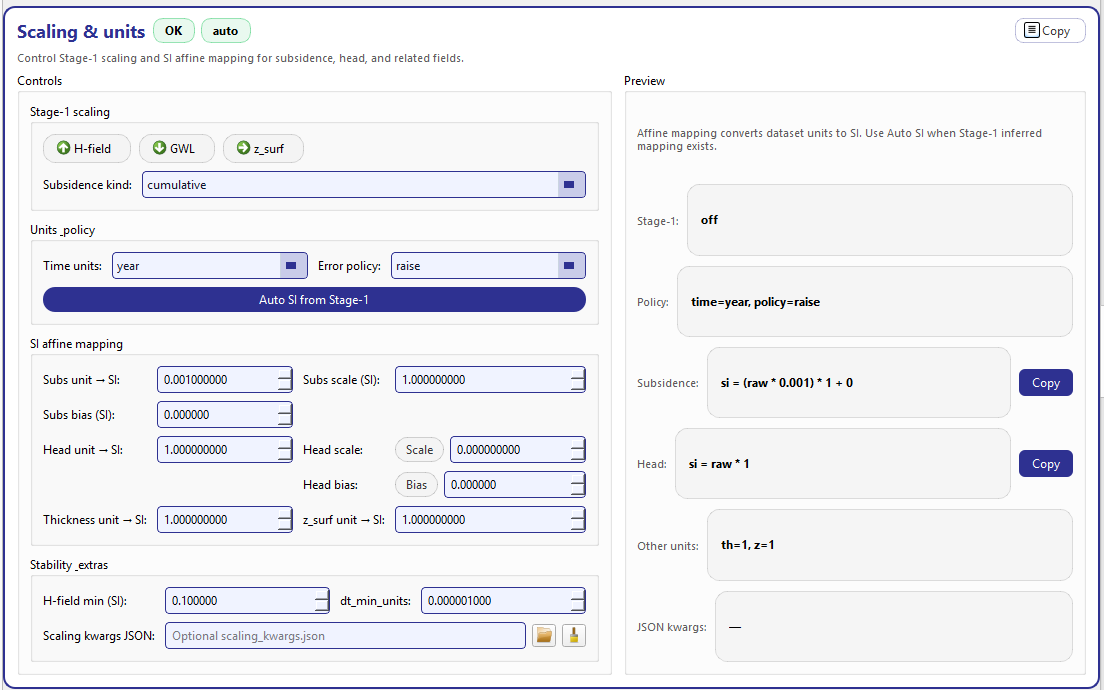Open the folder browser for scaling kwargs JSON

coord(543,635)
